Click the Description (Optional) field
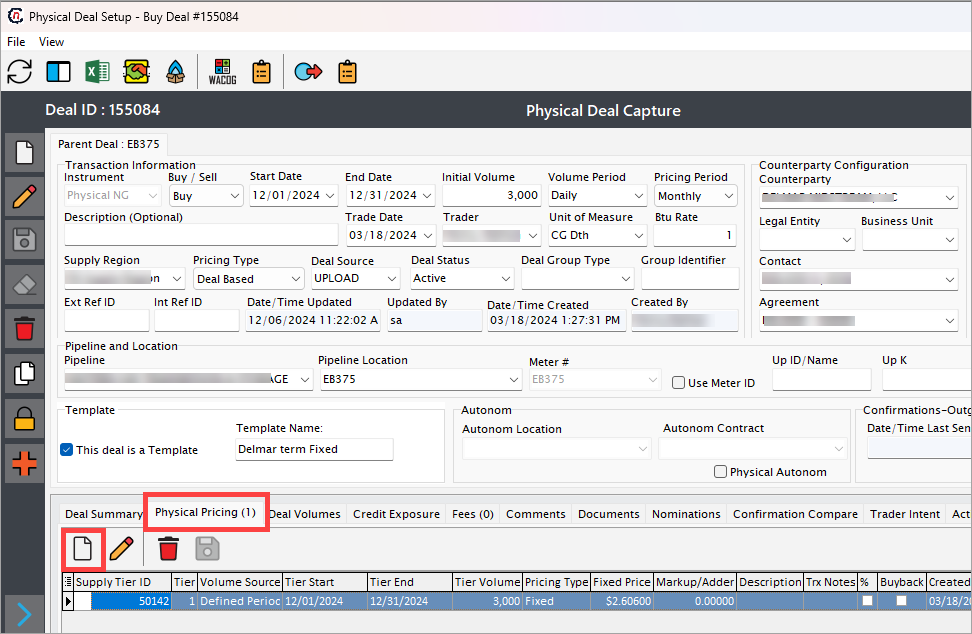972x634 pixels. pos(201,236)
